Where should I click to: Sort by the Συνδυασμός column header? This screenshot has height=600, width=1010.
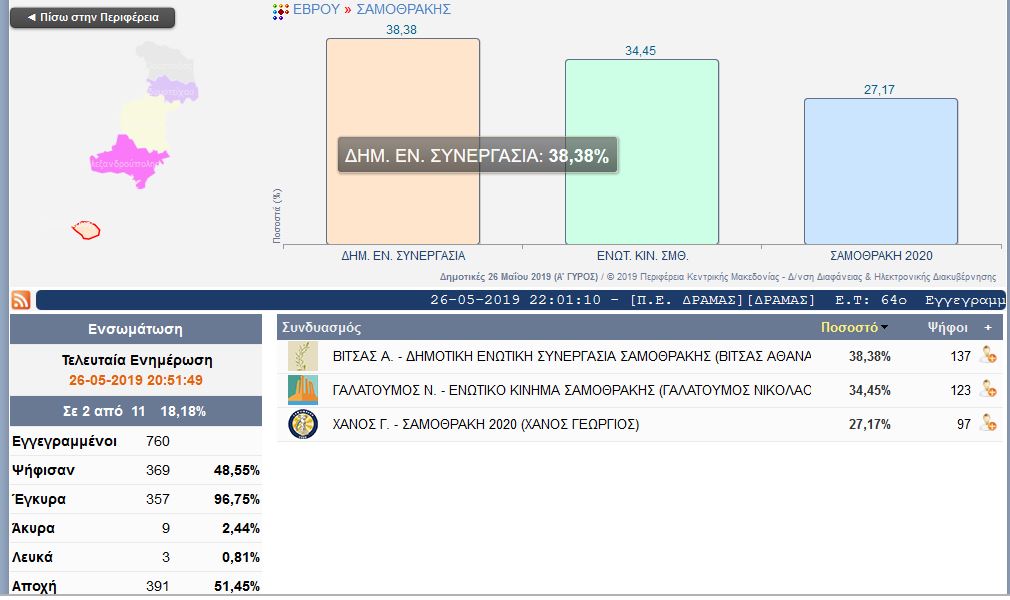coord(321,327)
